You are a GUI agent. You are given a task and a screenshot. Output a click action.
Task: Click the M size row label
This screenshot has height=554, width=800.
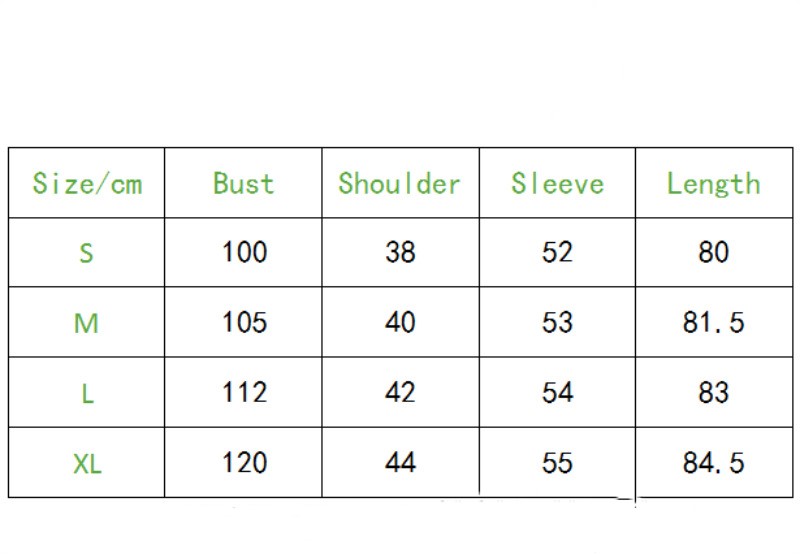[x=87, y=323]
